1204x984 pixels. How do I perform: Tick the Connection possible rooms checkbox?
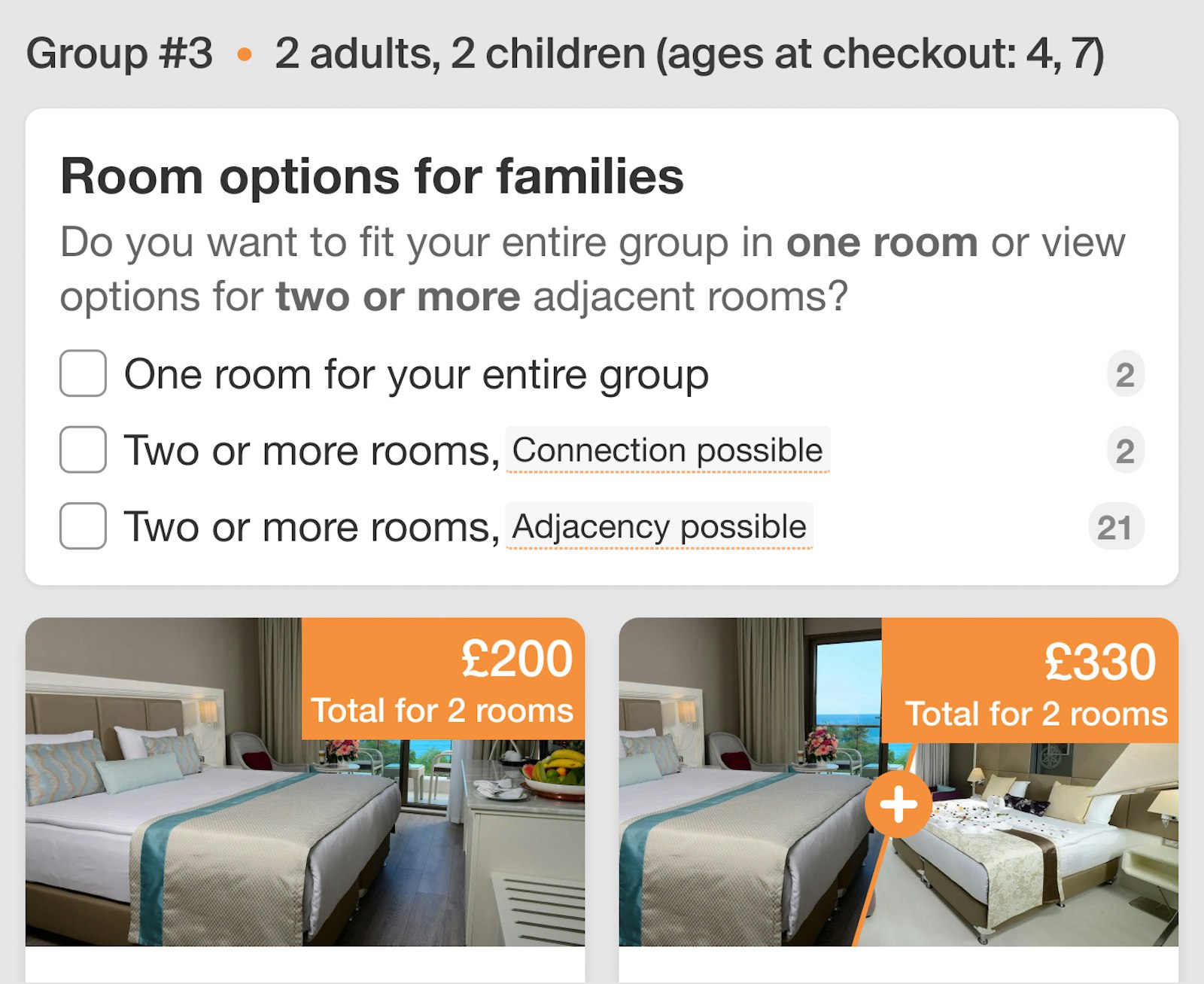click(x=83, y=449)
